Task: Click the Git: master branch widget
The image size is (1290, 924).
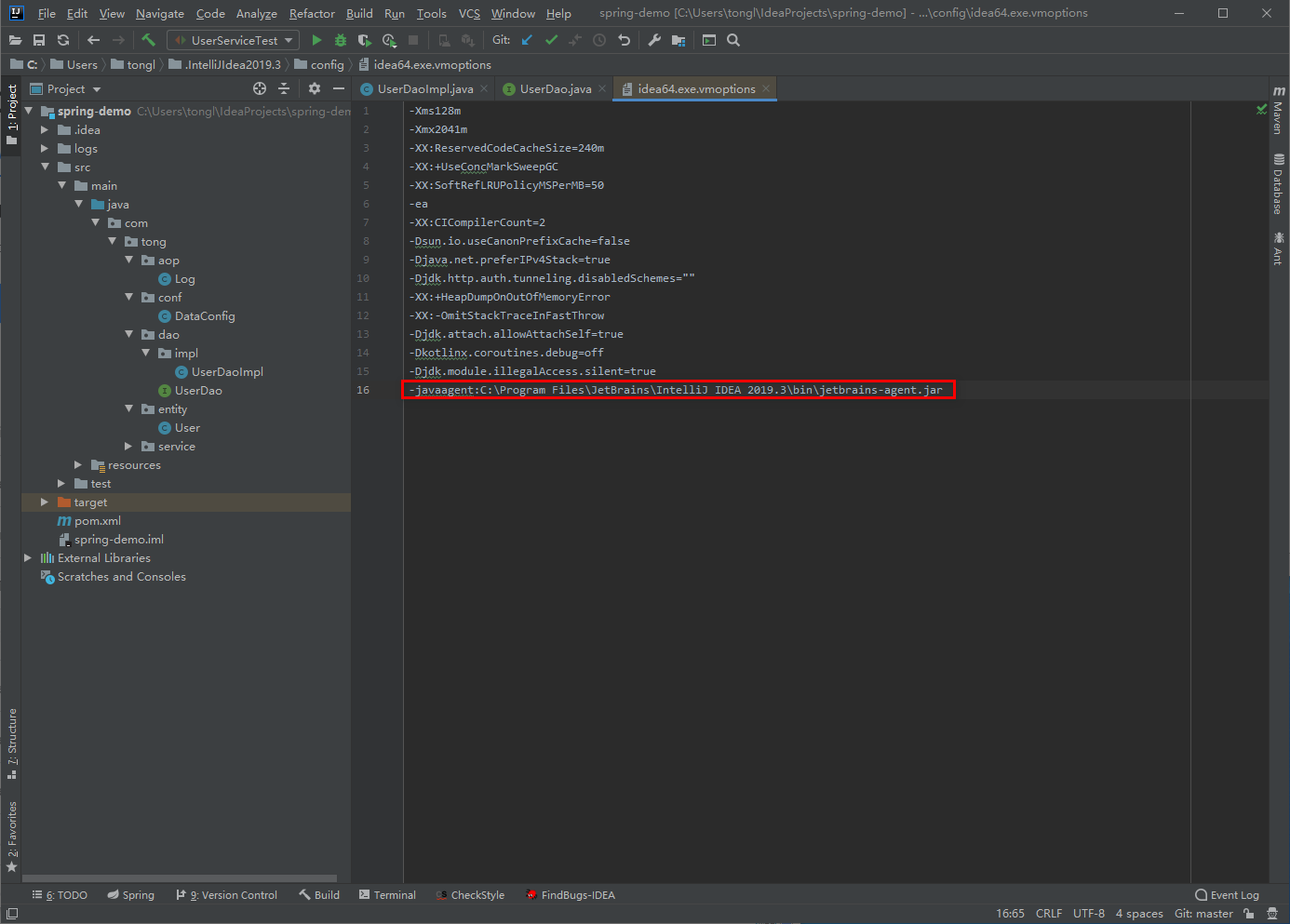Action: (x=1203, y=914)
